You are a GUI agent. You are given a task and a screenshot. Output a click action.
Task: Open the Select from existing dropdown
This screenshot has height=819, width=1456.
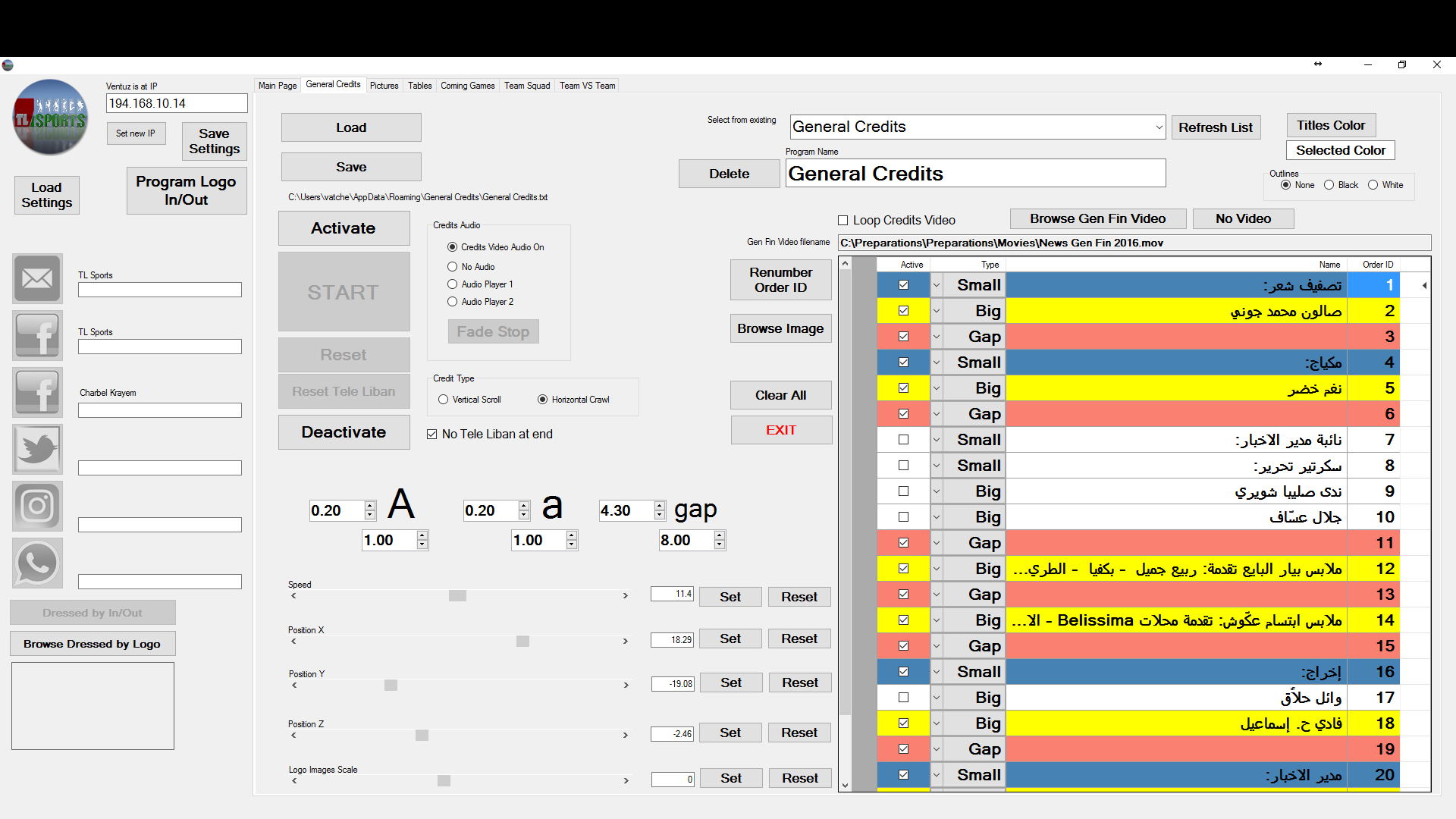click(x=1159, y=127)
